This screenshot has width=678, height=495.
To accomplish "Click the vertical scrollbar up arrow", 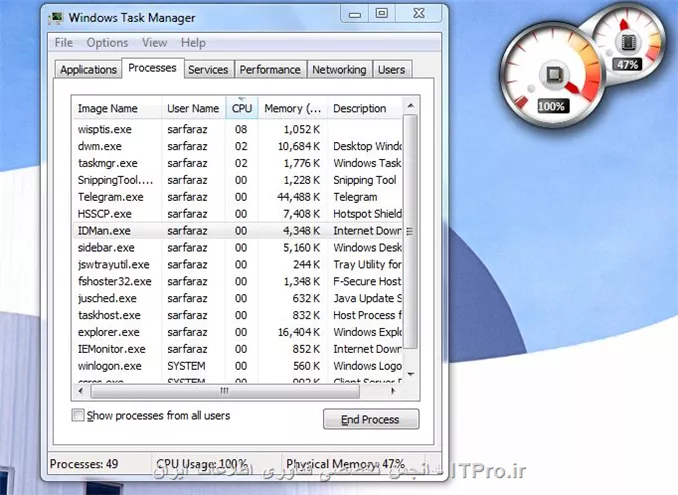I will [411, 105].
